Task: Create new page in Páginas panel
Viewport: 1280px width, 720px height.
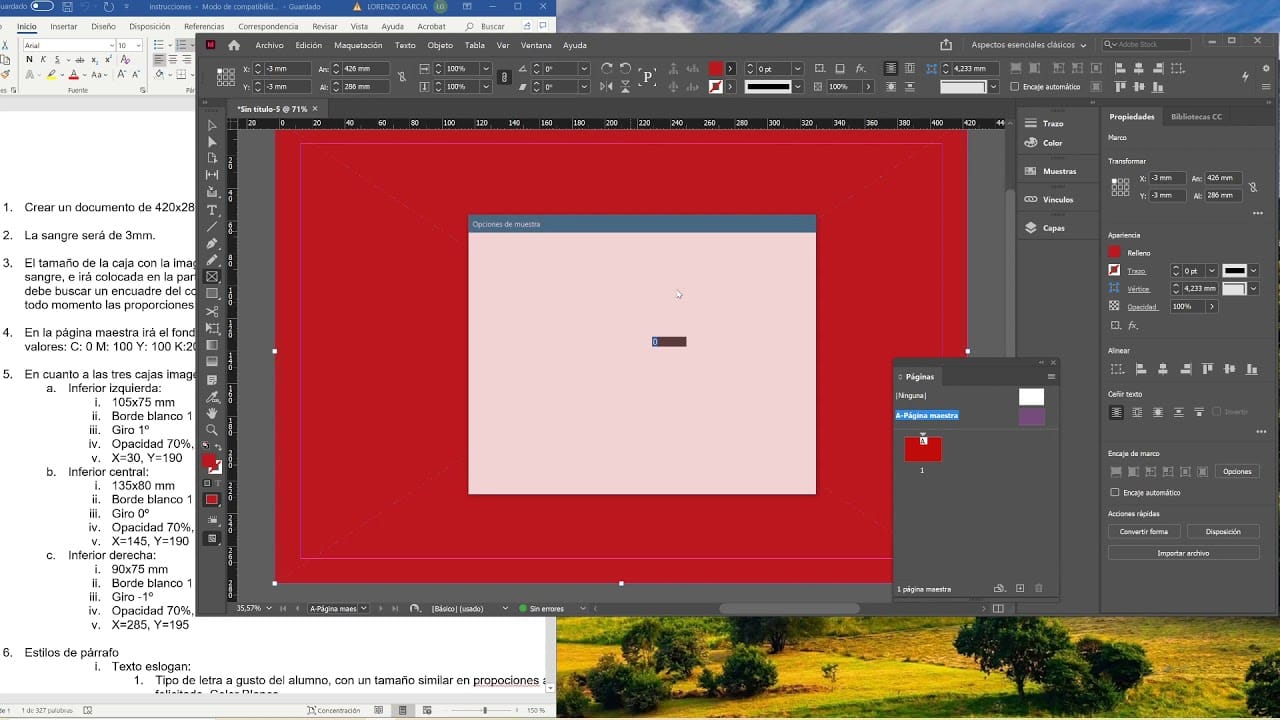Action: (x=1020, y=589)
